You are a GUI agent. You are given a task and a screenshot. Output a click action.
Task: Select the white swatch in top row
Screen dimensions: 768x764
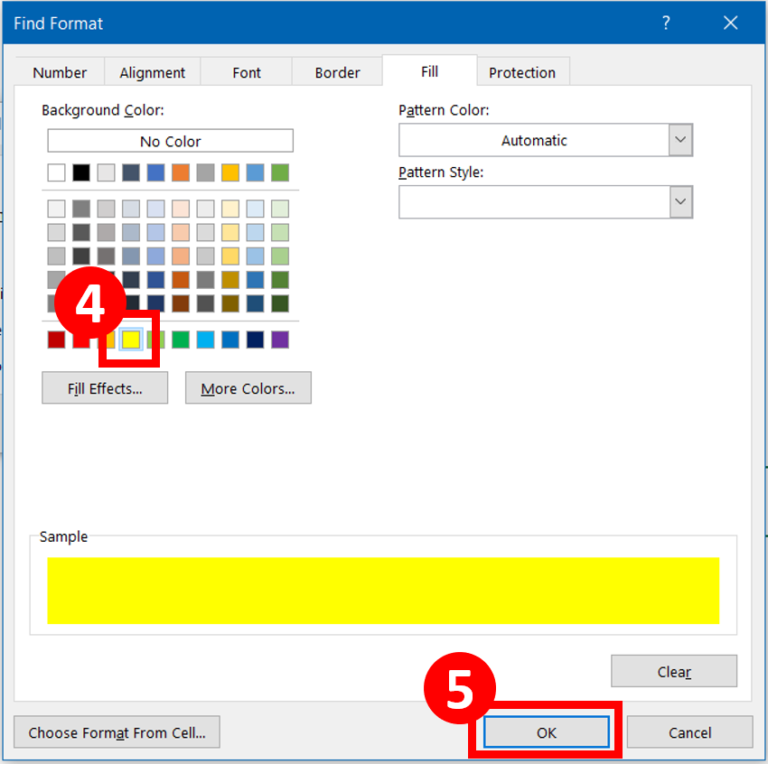pyautogui.click(x=56, y=173)
